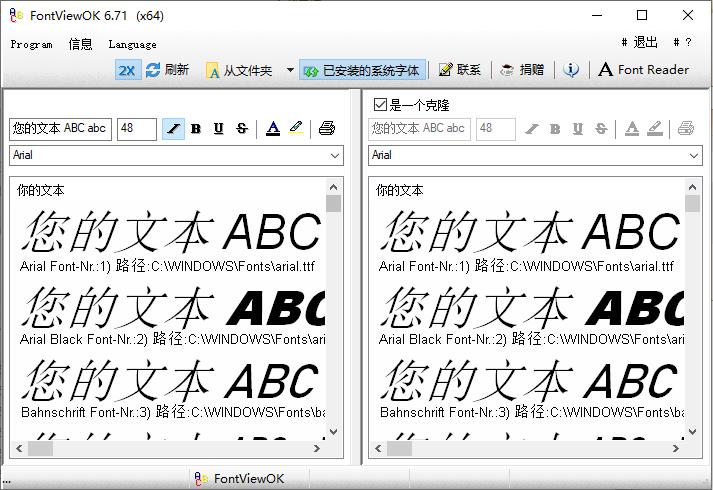Select Bahnschrift Font-Nr.:3 entry in left list
Image resolution: width=713 pixels, height=490 pixels.
(x=173, y=412)
